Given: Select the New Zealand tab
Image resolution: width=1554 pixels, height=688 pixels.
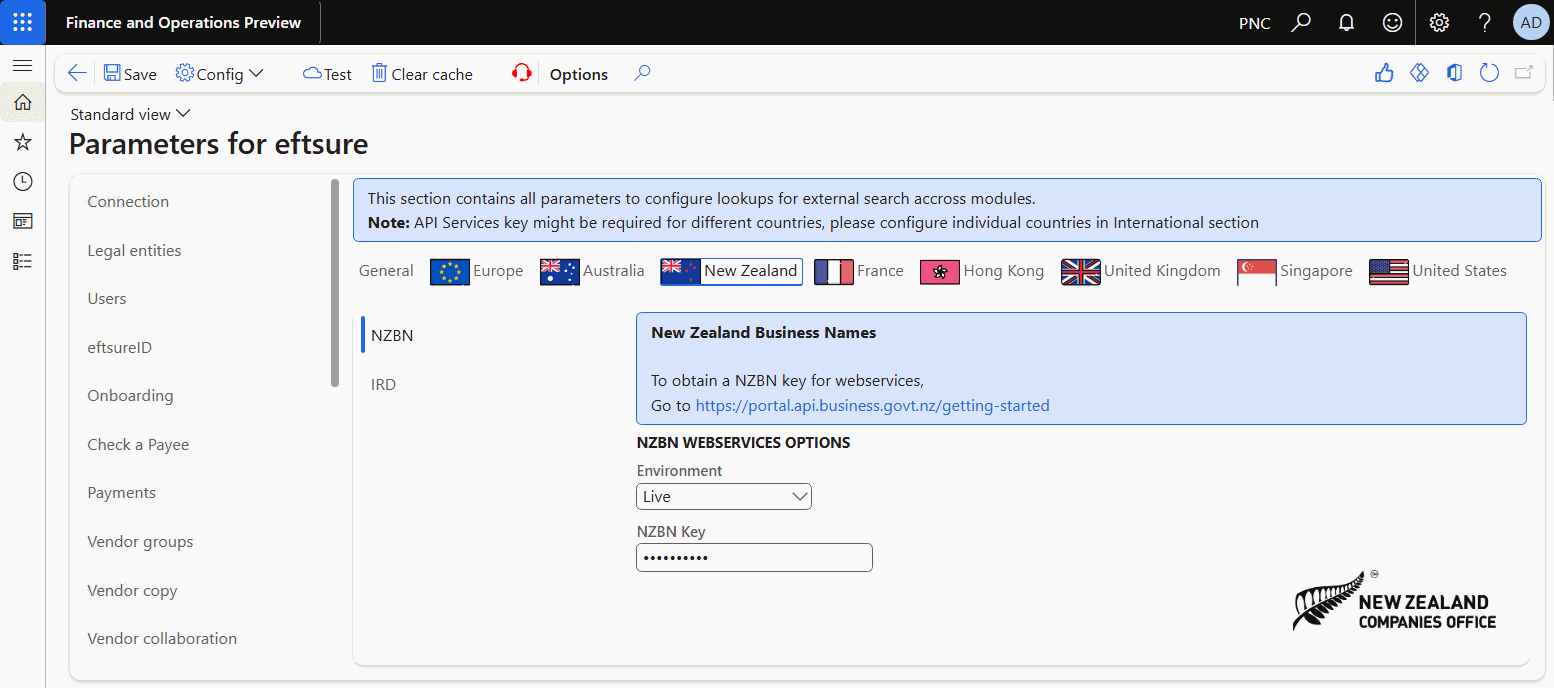Looking at the screenshot, I should pos(731,271).
